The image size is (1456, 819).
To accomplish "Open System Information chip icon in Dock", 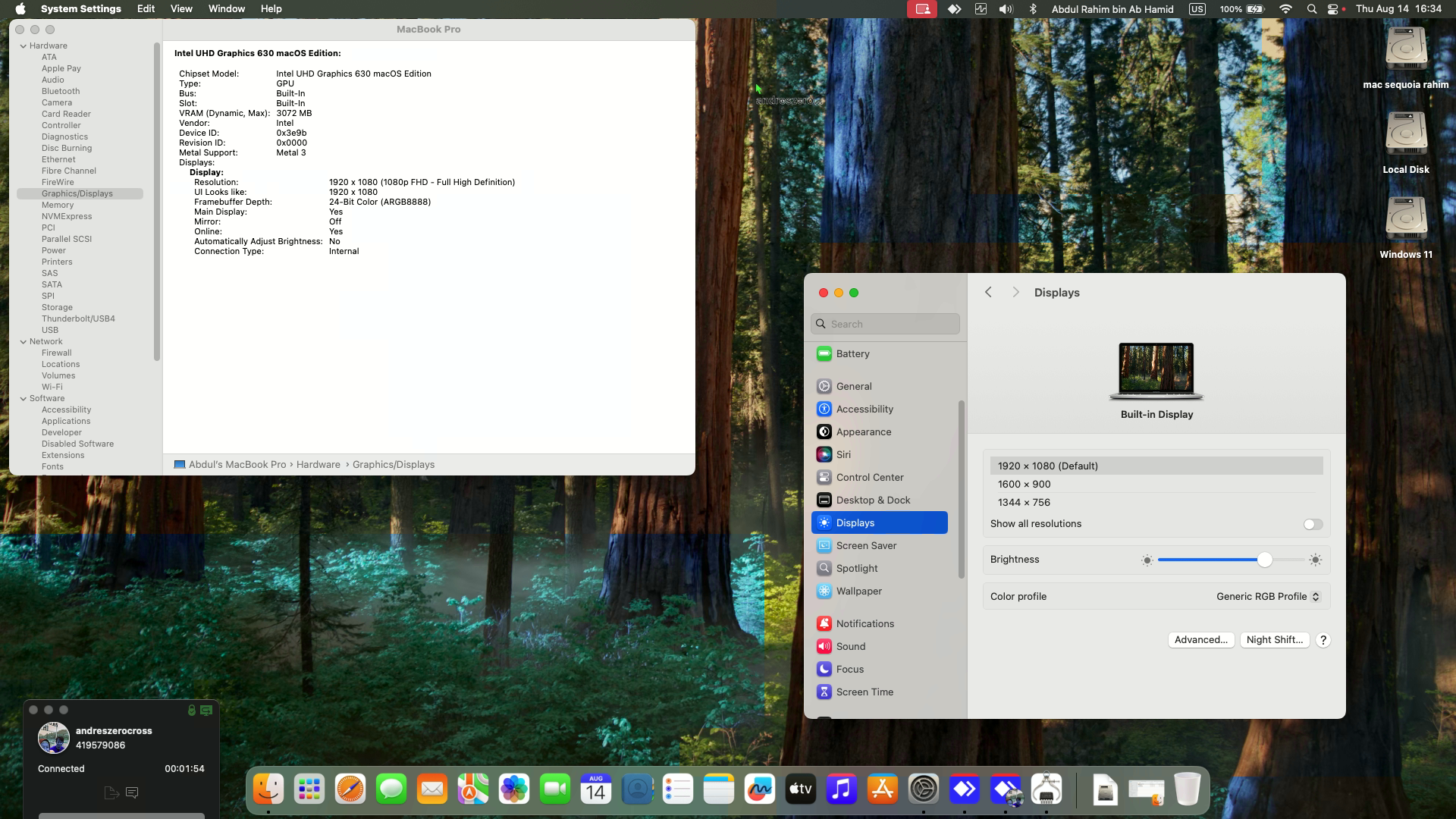I will click(x=1046, y=789).
